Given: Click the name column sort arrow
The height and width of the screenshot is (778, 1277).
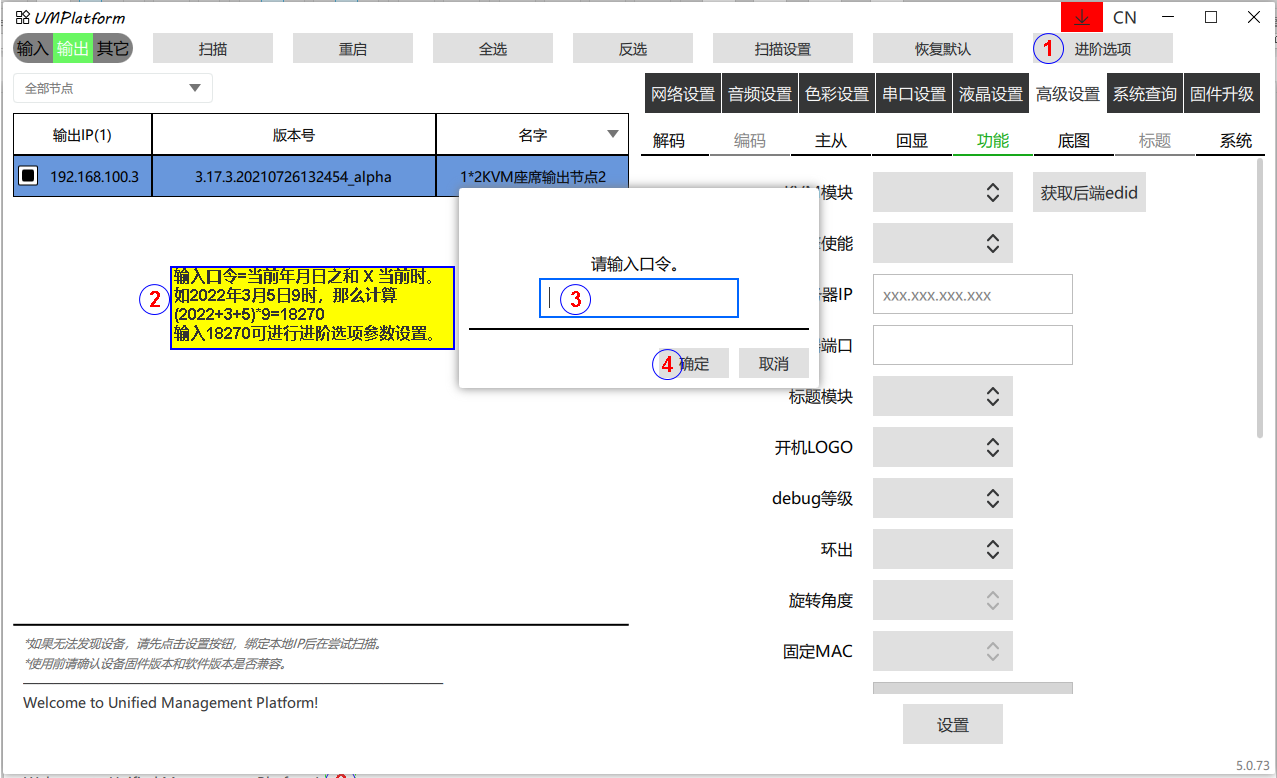Looking at the screenshot, I should point(613,135).
